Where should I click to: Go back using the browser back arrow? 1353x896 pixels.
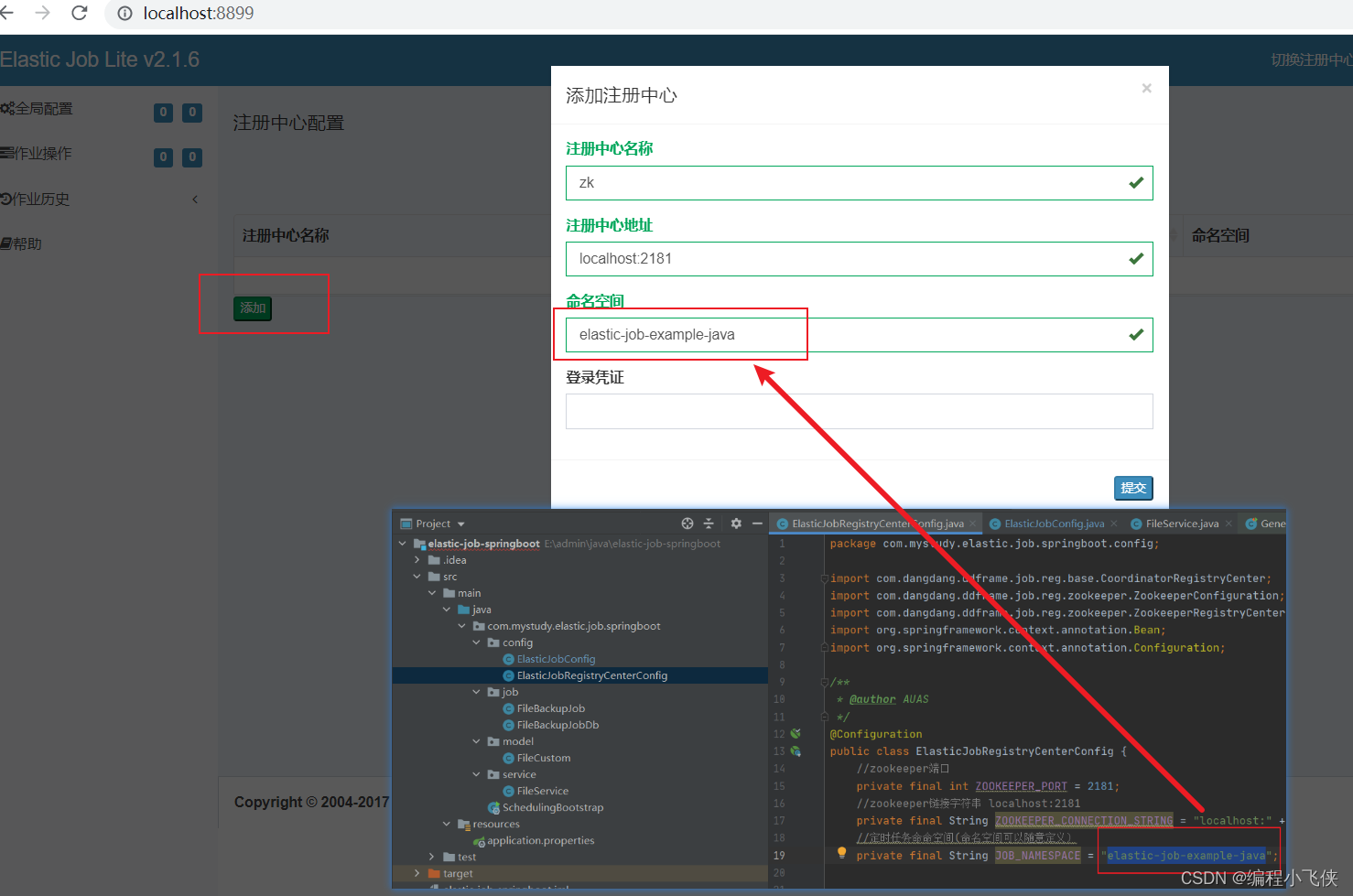coord(7,13)
